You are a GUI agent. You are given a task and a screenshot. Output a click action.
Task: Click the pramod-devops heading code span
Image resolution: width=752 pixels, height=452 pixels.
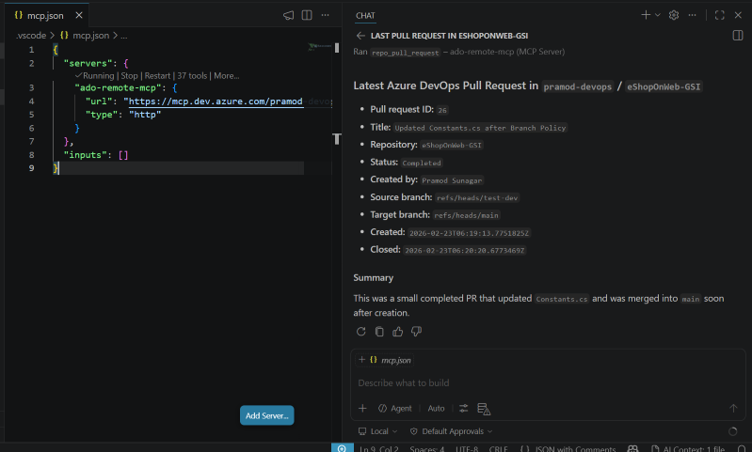(x=577, y=87)
